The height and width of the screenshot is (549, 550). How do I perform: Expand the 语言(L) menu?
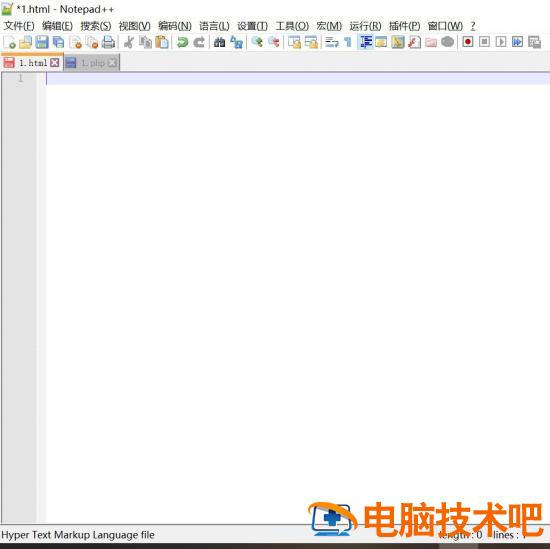214,26
